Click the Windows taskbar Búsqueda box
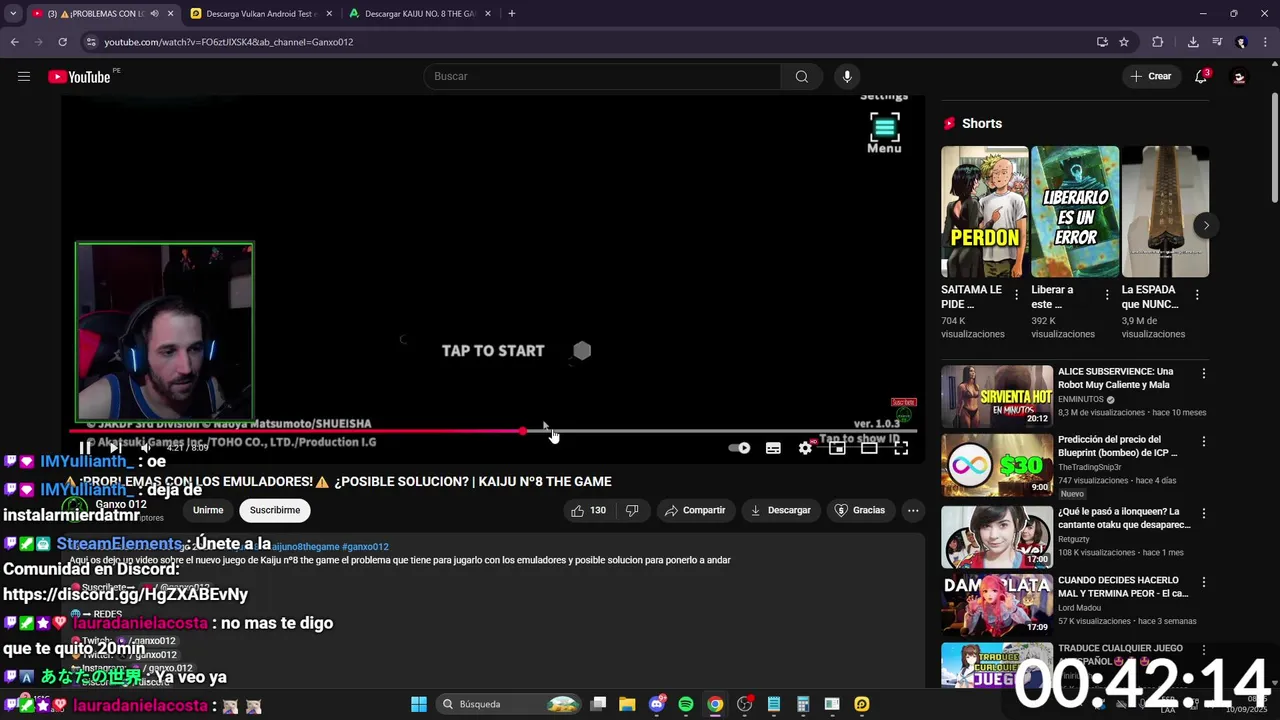Viewport: 1280px width, 720px height. 510,704
